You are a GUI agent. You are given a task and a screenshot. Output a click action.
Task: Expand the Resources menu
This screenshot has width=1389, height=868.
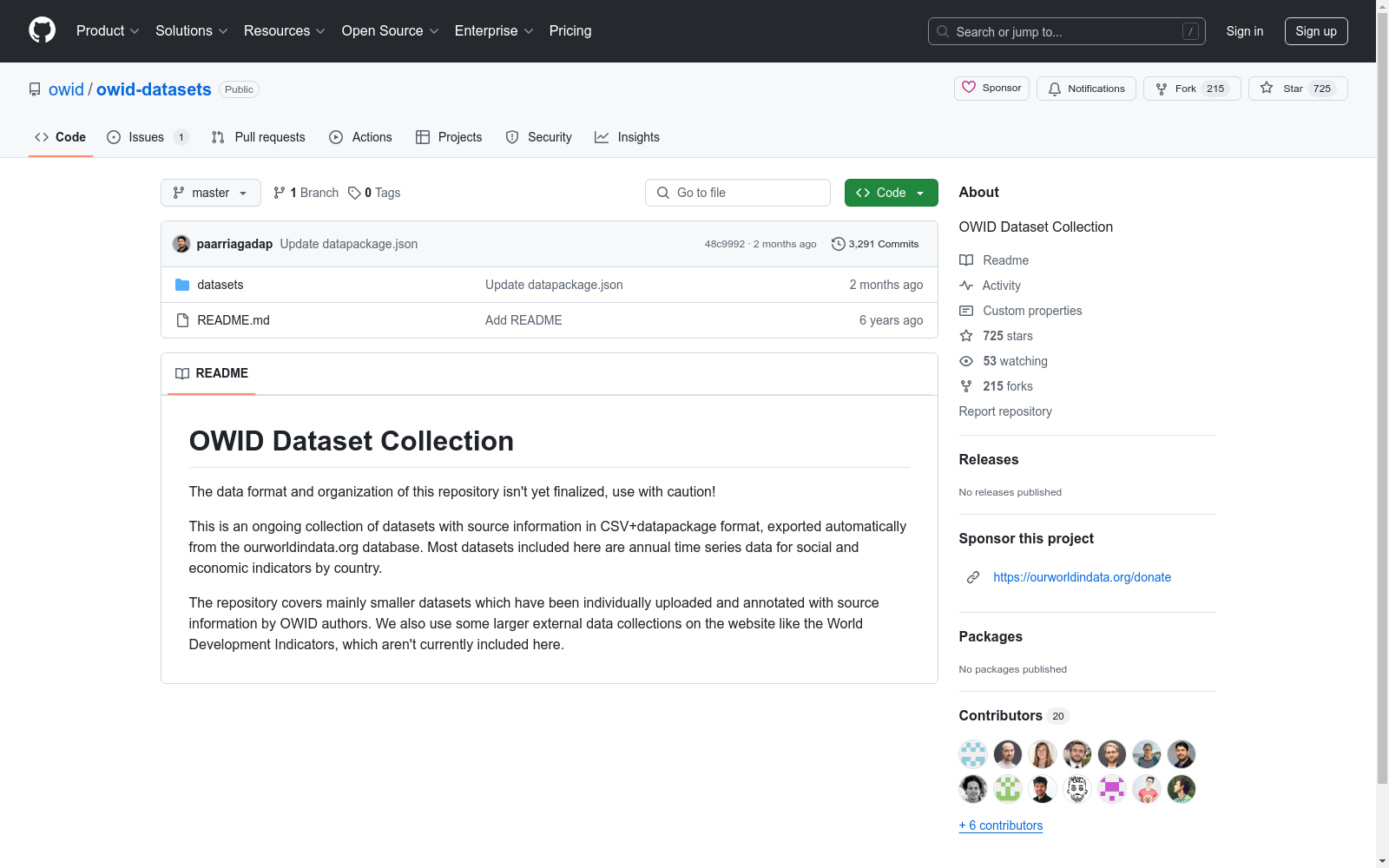tap(285, 30)
